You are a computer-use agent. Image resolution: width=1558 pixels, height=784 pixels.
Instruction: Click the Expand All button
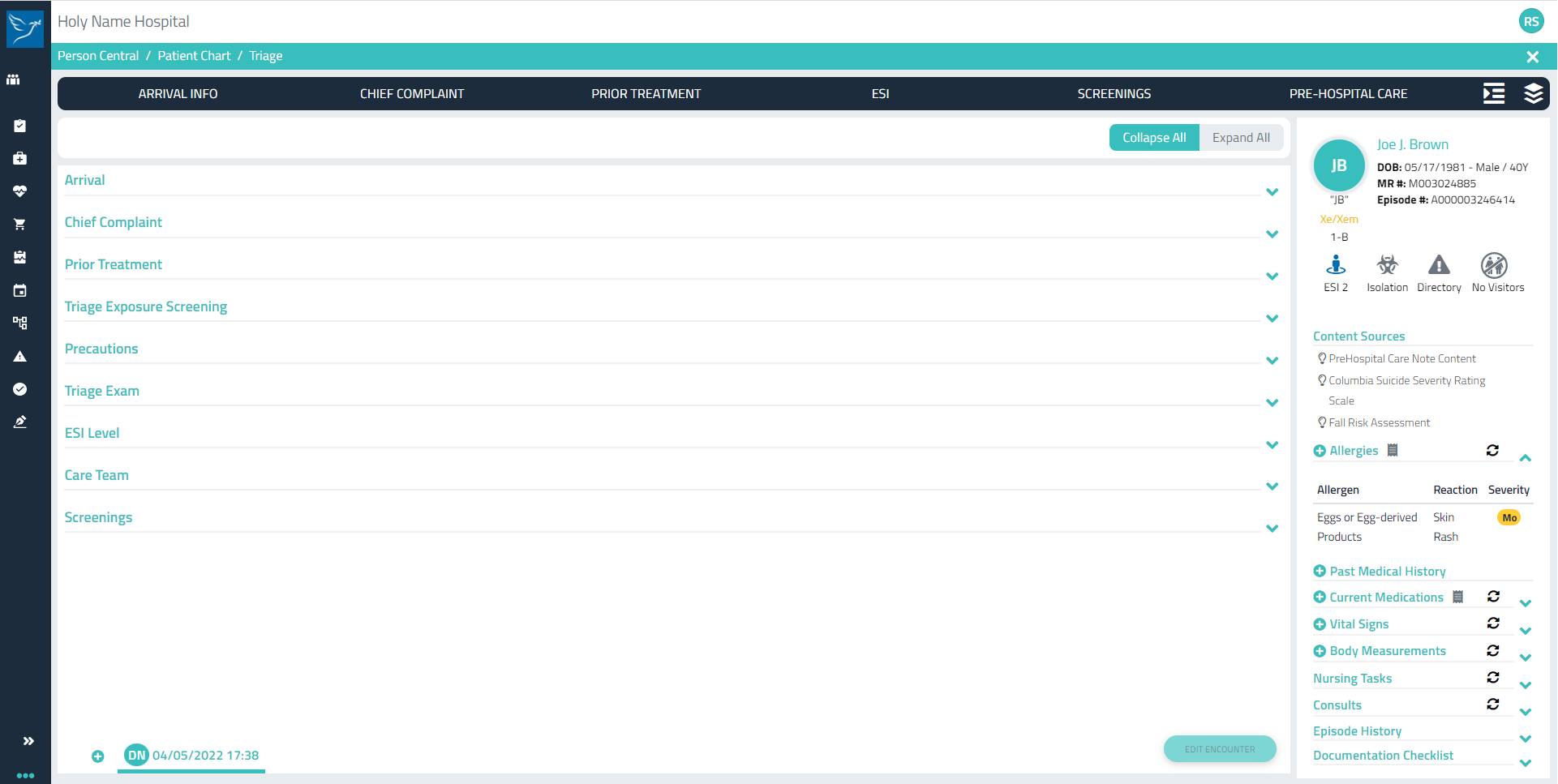tap(1241, 138)
